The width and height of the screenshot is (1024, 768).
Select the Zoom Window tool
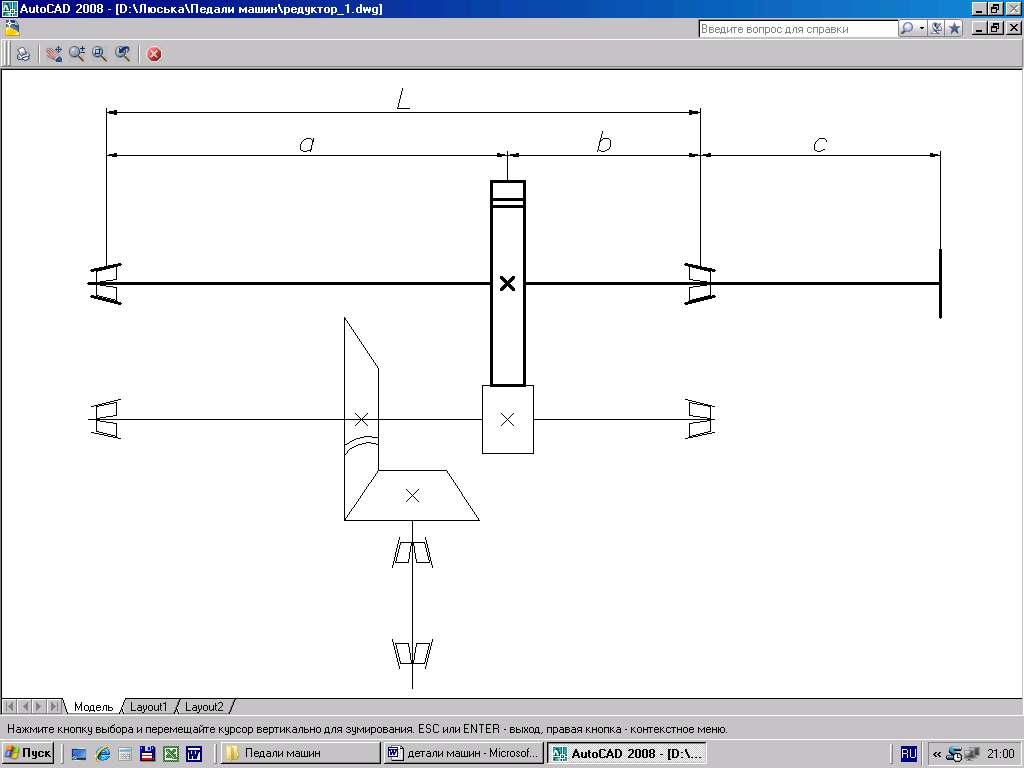[x=99, y=54]
